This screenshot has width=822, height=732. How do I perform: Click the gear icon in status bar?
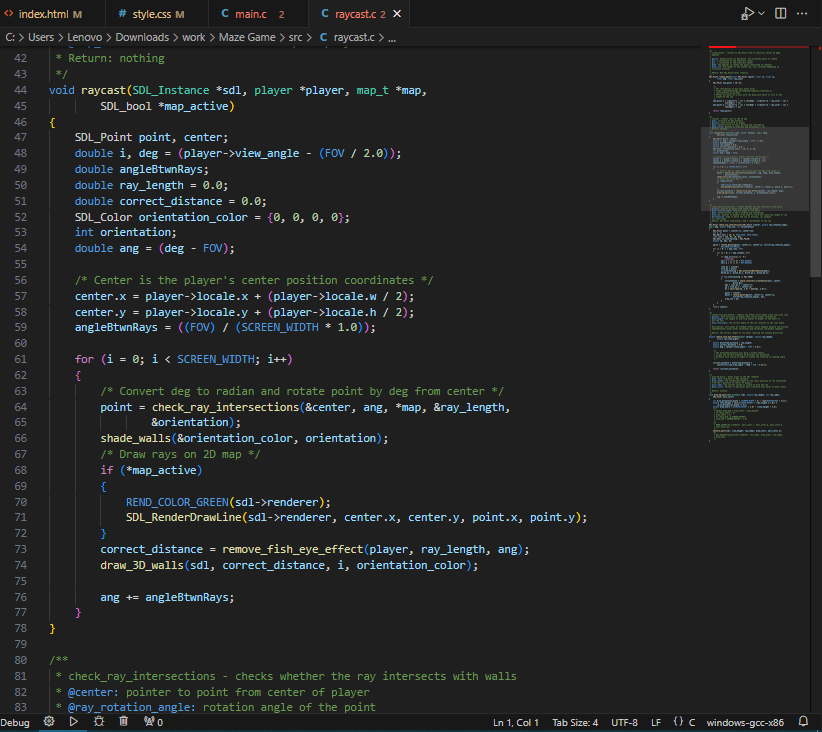pyautogui.click(x=49, y=721)
